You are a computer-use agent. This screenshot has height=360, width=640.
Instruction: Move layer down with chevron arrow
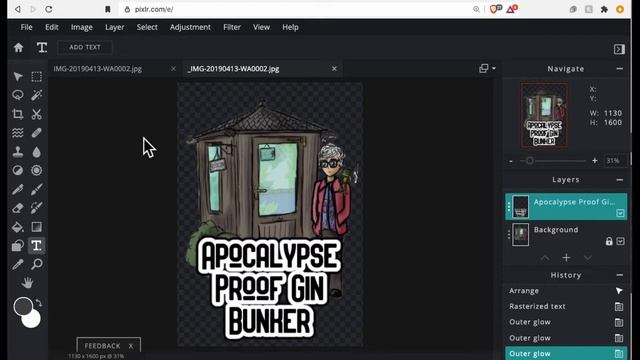click(588, 258)
